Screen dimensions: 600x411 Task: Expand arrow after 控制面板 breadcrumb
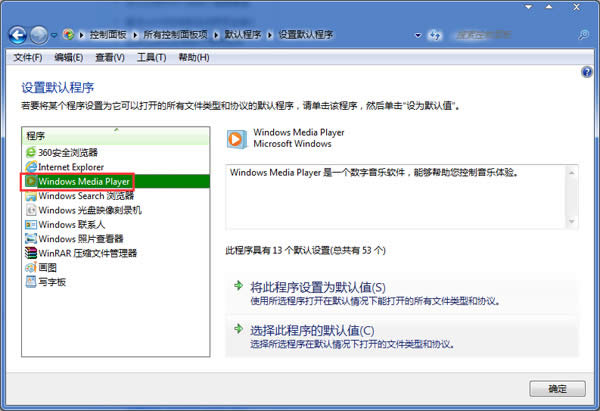tap(135, 35)
